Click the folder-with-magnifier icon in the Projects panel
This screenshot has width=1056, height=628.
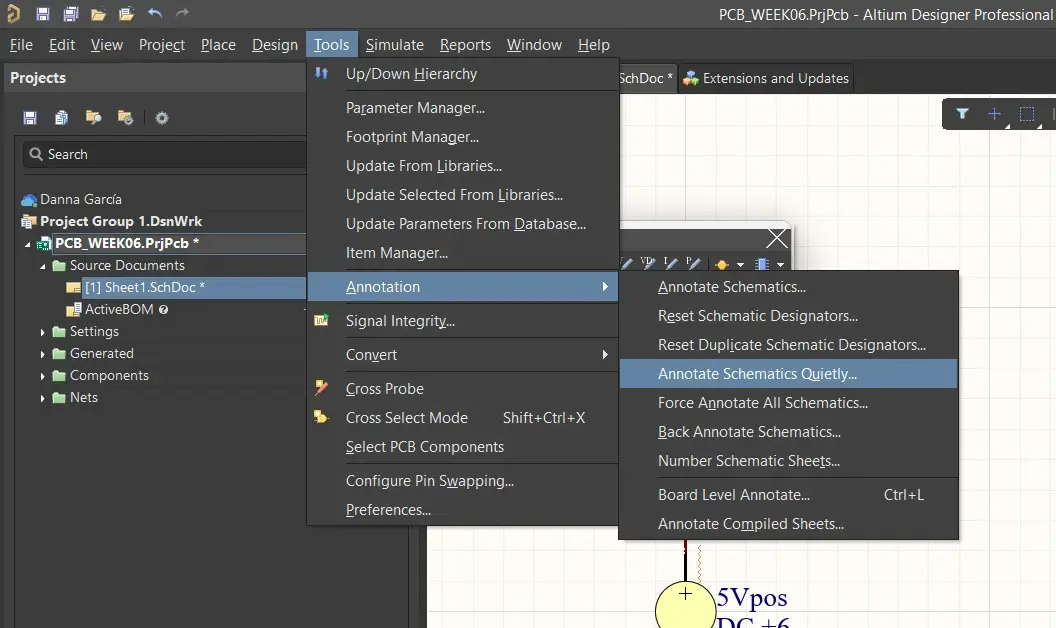[93, 118]
